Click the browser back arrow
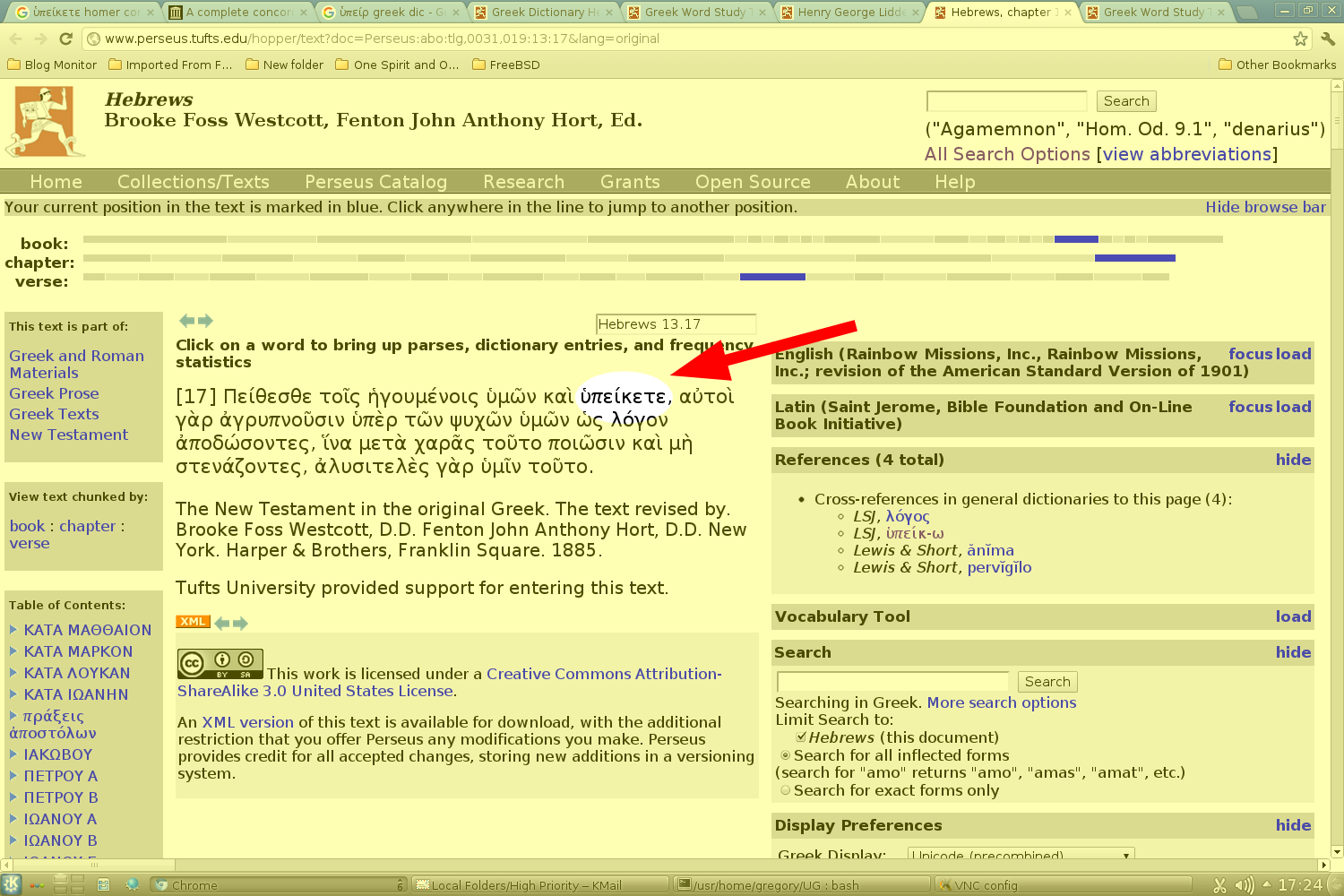This screenshot has width=1344, height=896. [15, 39]
